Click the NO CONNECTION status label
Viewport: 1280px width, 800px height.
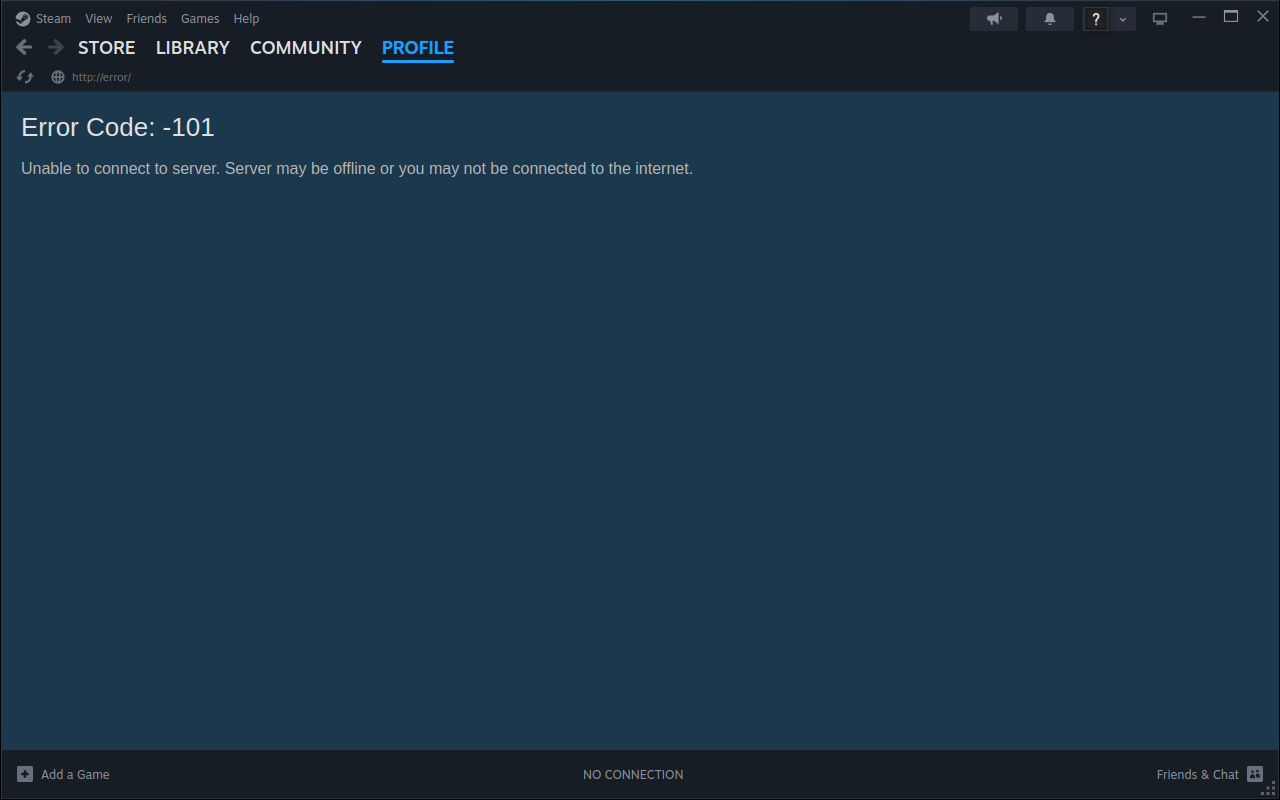click(x=633, y=774)
